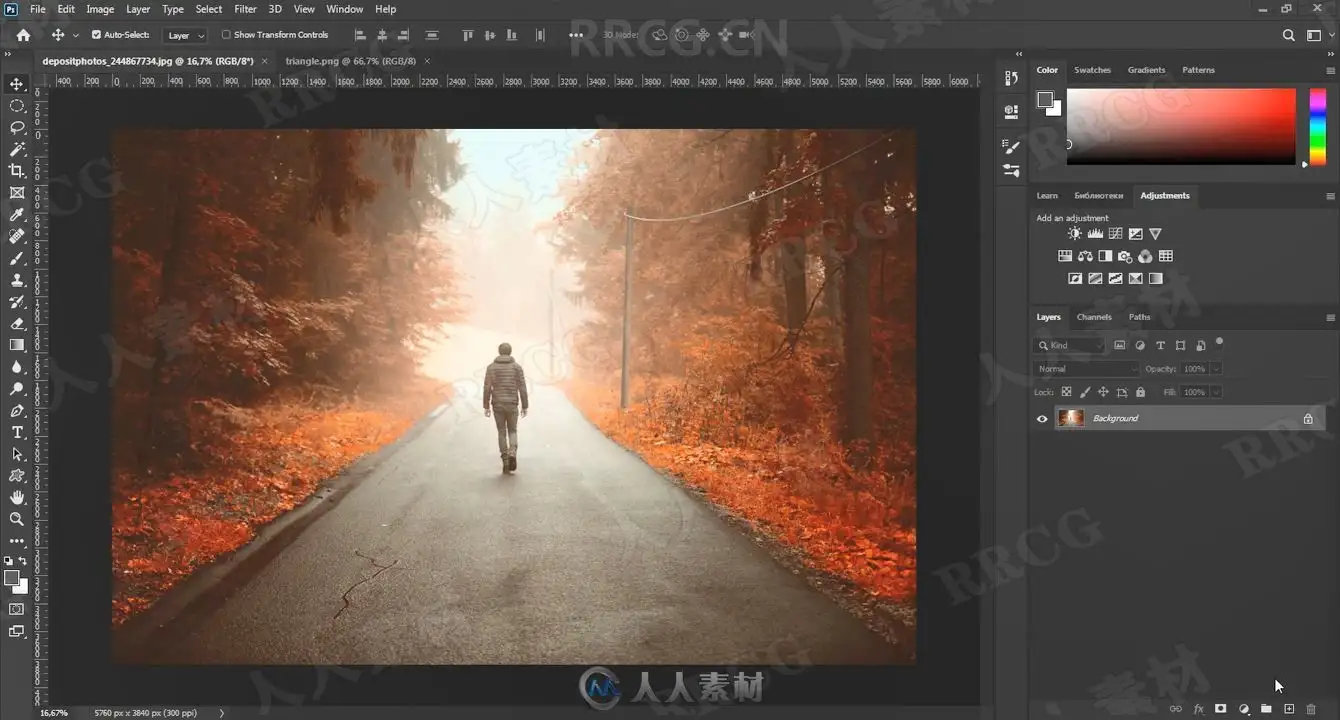
Task: Select the Brush tool
Action: (17, 258)
